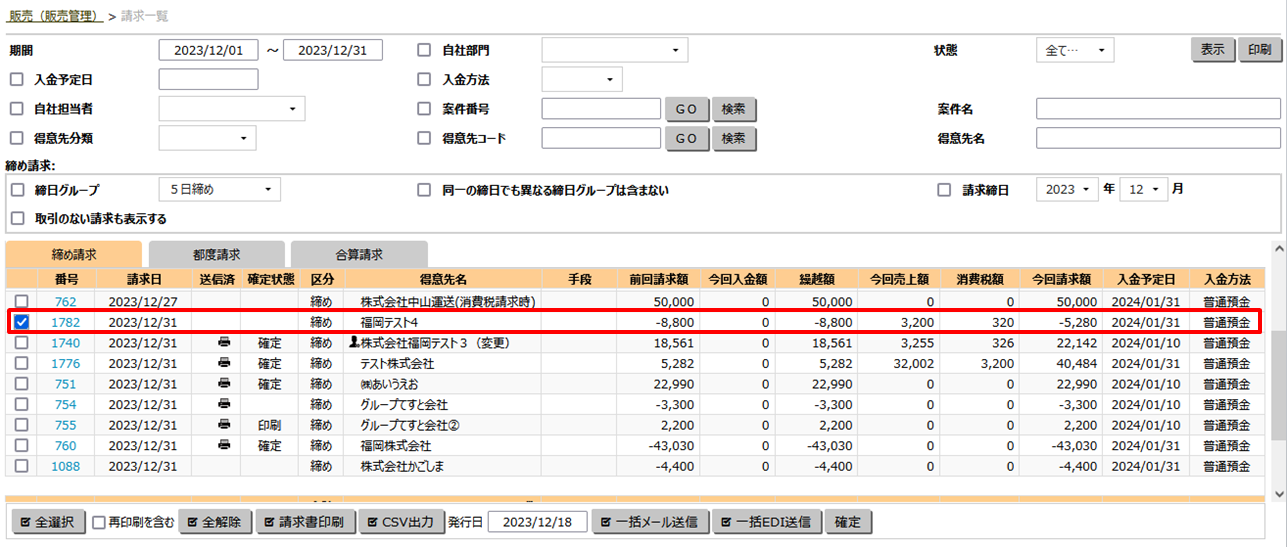1287x547 pixels.
Task: Enable the 再印刷を含む checkbox
Action: coord(99,522)
